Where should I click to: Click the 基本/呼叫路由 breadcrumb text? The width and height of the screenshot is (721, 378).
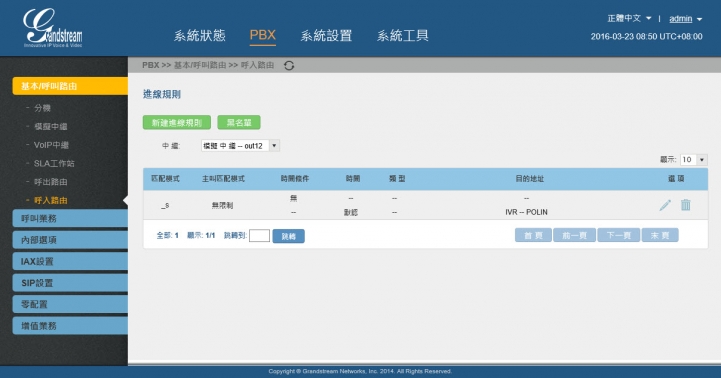click(x=200, y=65)
